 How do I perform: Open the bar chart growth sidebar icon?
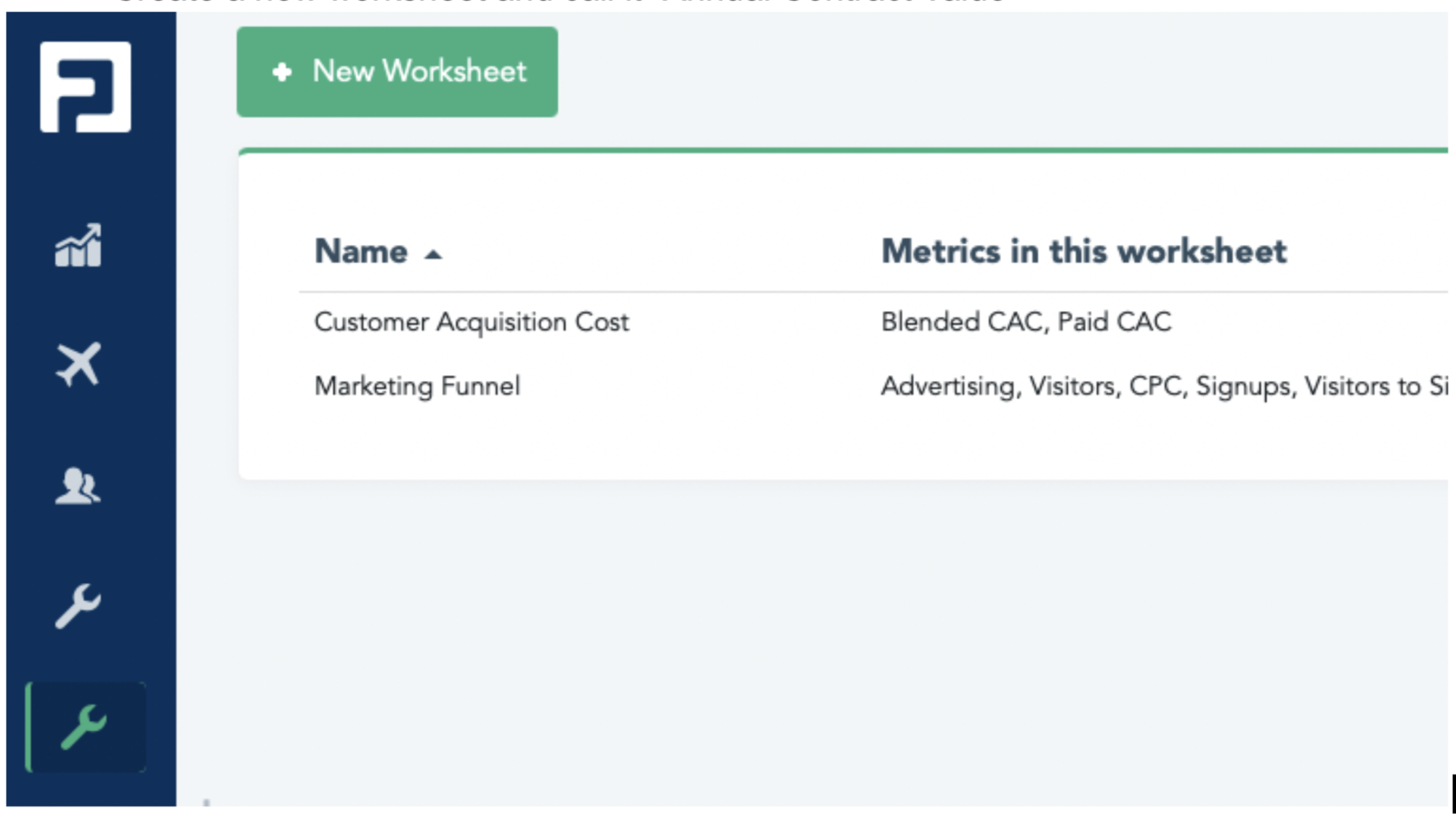coord(78,246)
